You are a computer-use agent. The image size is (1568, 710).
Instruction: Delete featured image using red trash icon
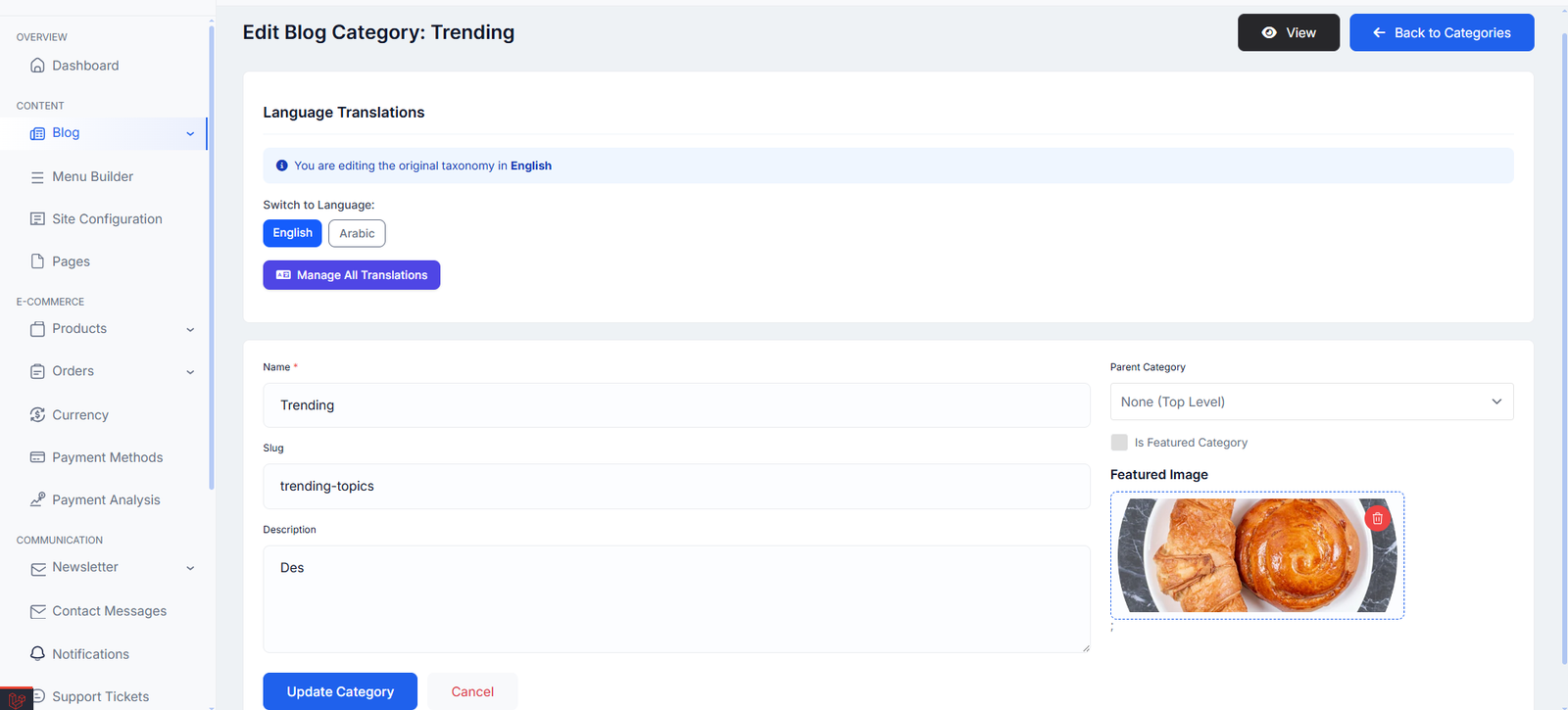tap(1377, 518)
